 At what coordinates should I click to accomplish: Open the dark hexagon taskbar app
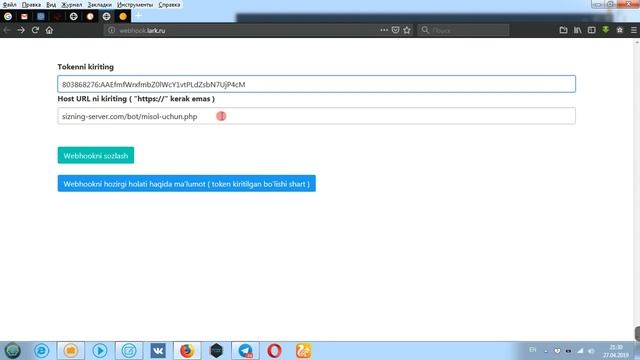[216, 351]
